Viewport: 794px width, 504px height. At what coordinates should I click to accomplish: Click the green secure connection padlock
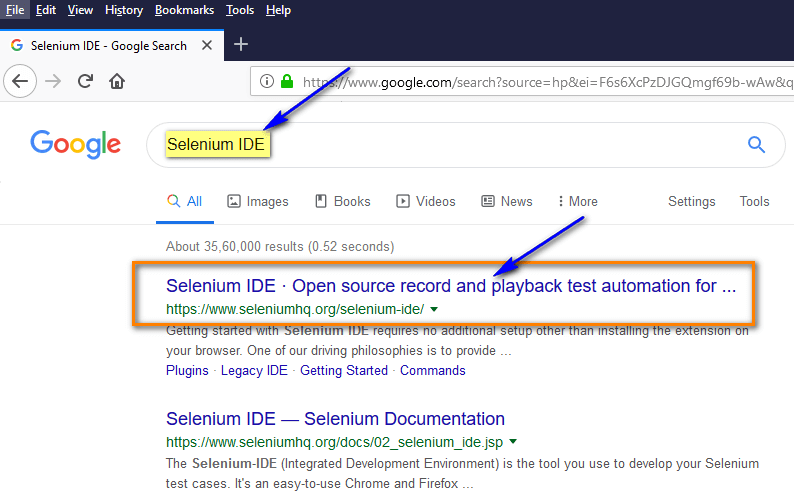pyautogui.click(x=287, y=81)
